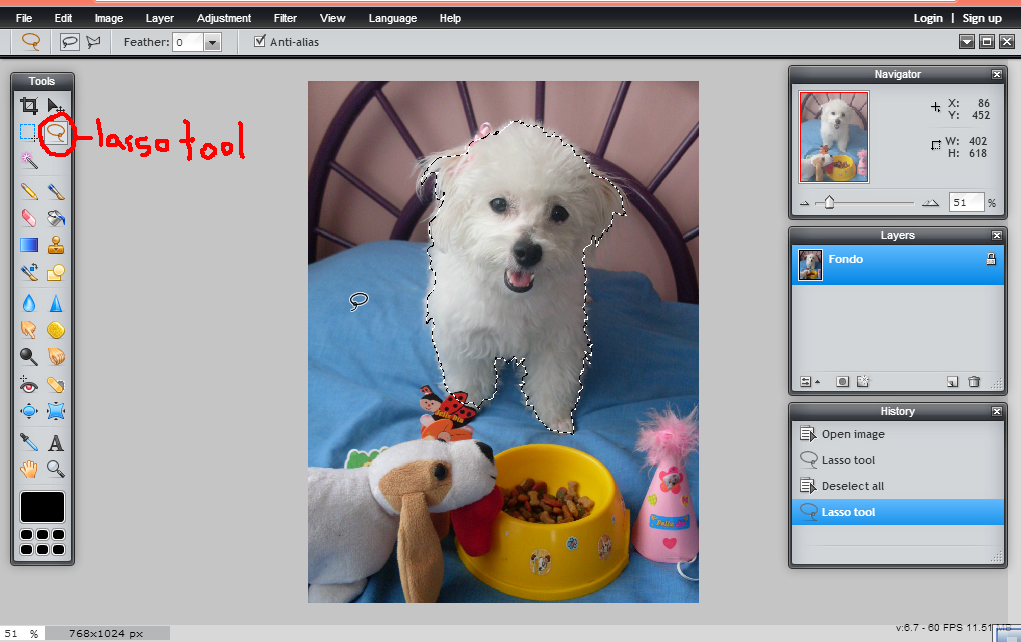This screenshot has width=1021, height=642.
Task: Select the Brush tool
Action: pyautogui.click(x=56, y=191)
